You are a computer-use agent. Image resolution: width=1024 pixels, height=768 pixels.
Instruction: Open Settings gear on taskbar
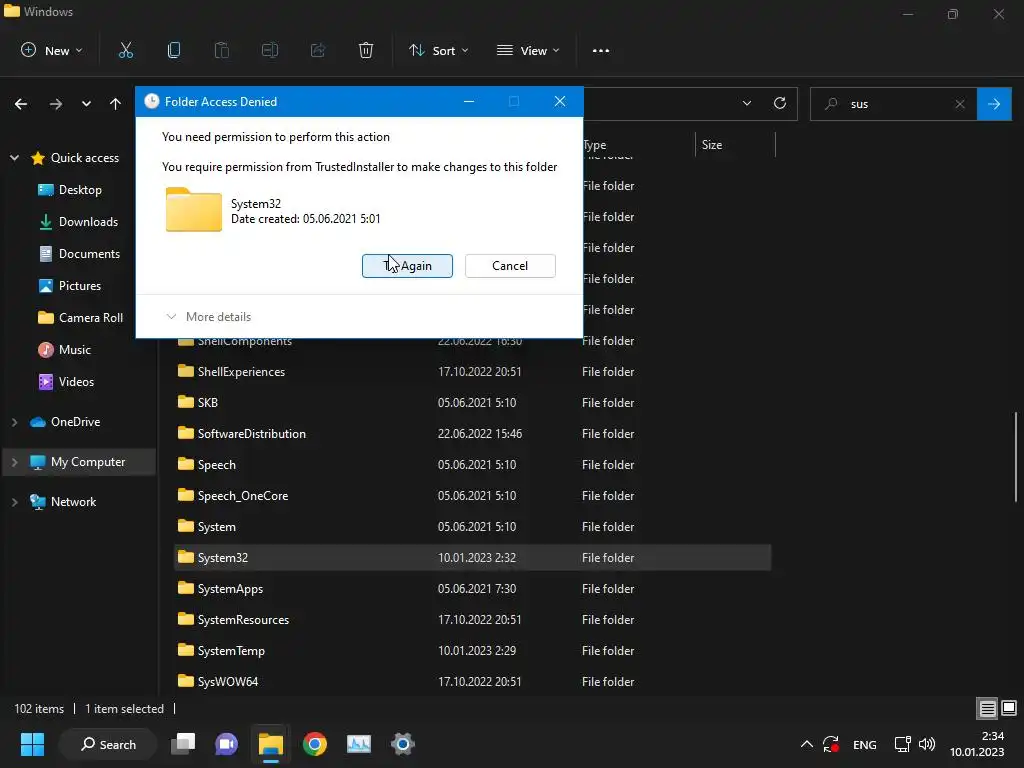(x=403, y=744)
